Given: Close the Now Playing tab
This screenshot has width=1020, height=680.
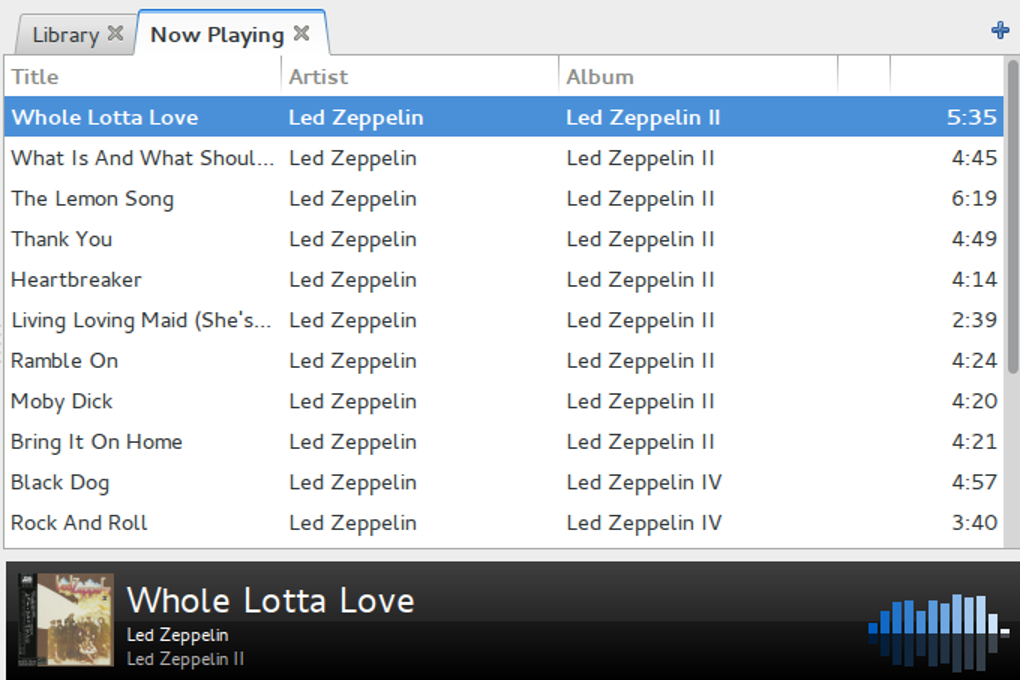Looking at the screenshot, I should (302, 34).
